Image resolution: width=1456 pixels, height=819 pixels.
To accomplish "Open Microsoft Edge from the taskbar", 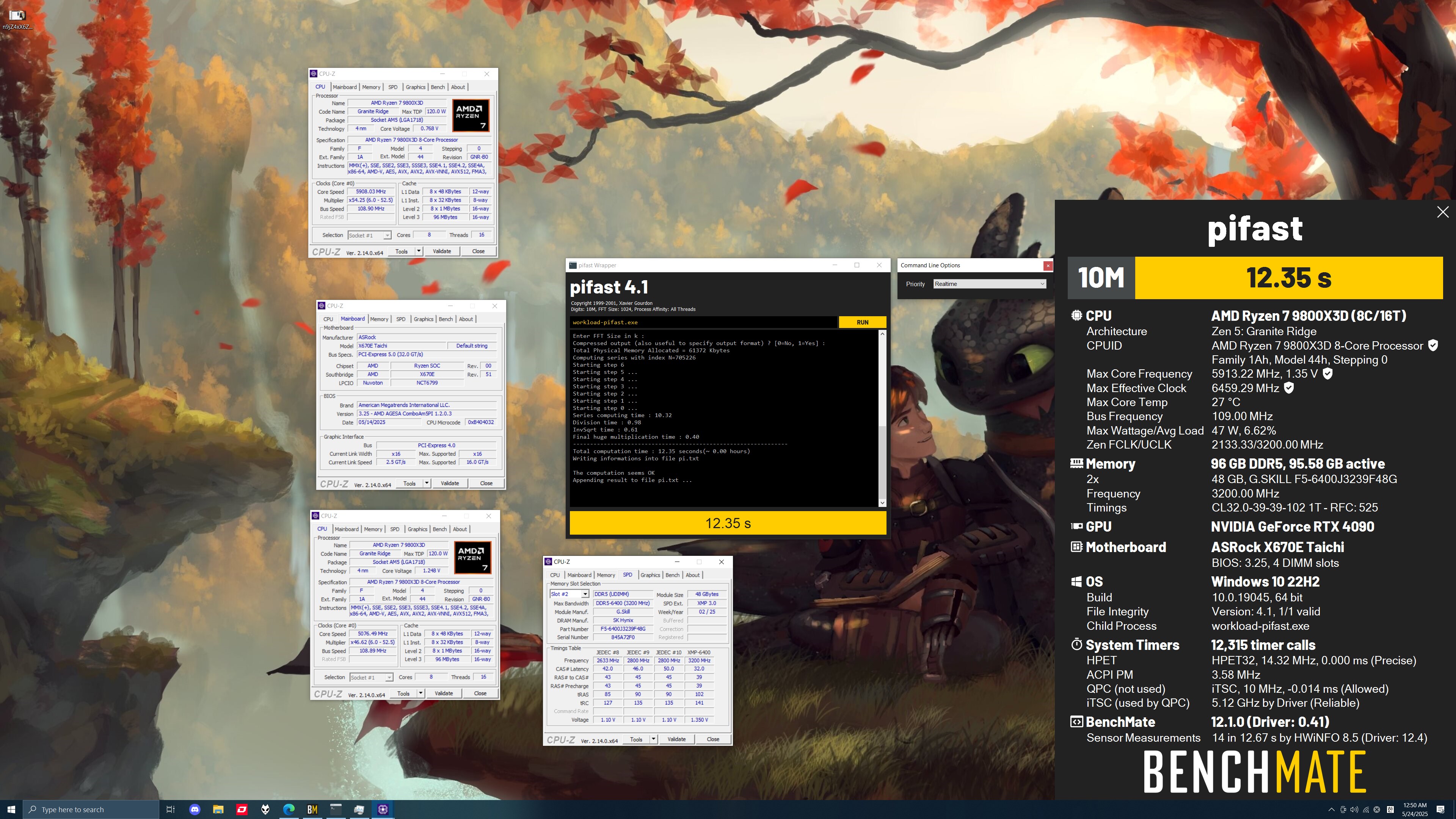I will click(289, 810).
